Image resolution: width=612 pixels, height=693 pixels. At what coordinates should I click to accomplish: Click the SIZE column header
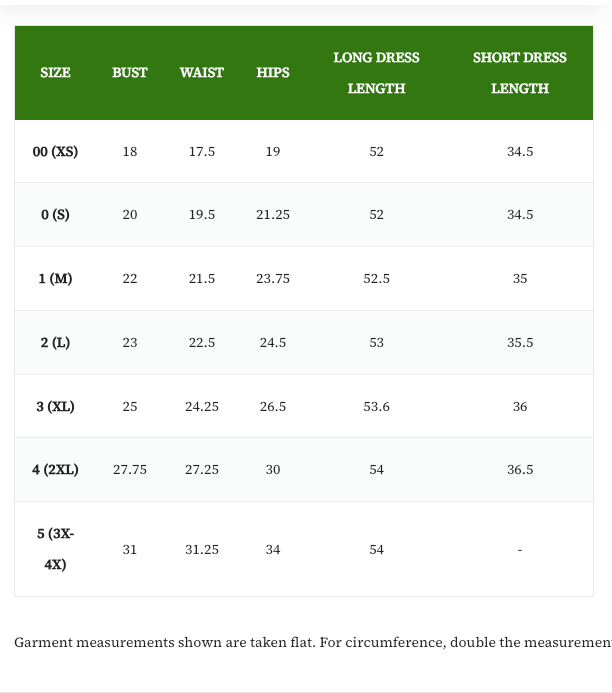(55, 72)
